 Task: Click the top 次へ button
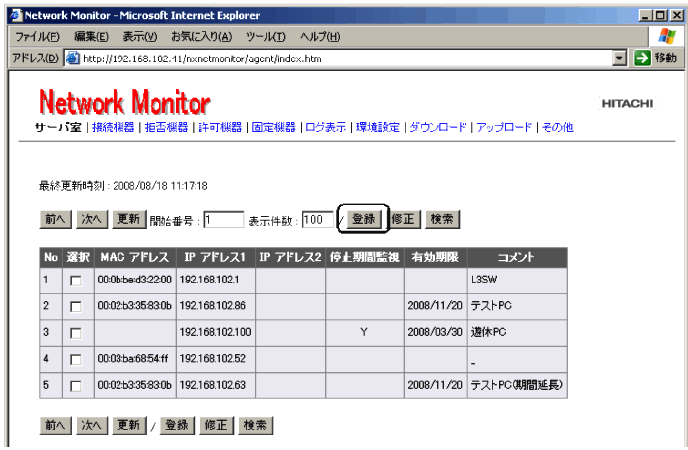(92, 219)
